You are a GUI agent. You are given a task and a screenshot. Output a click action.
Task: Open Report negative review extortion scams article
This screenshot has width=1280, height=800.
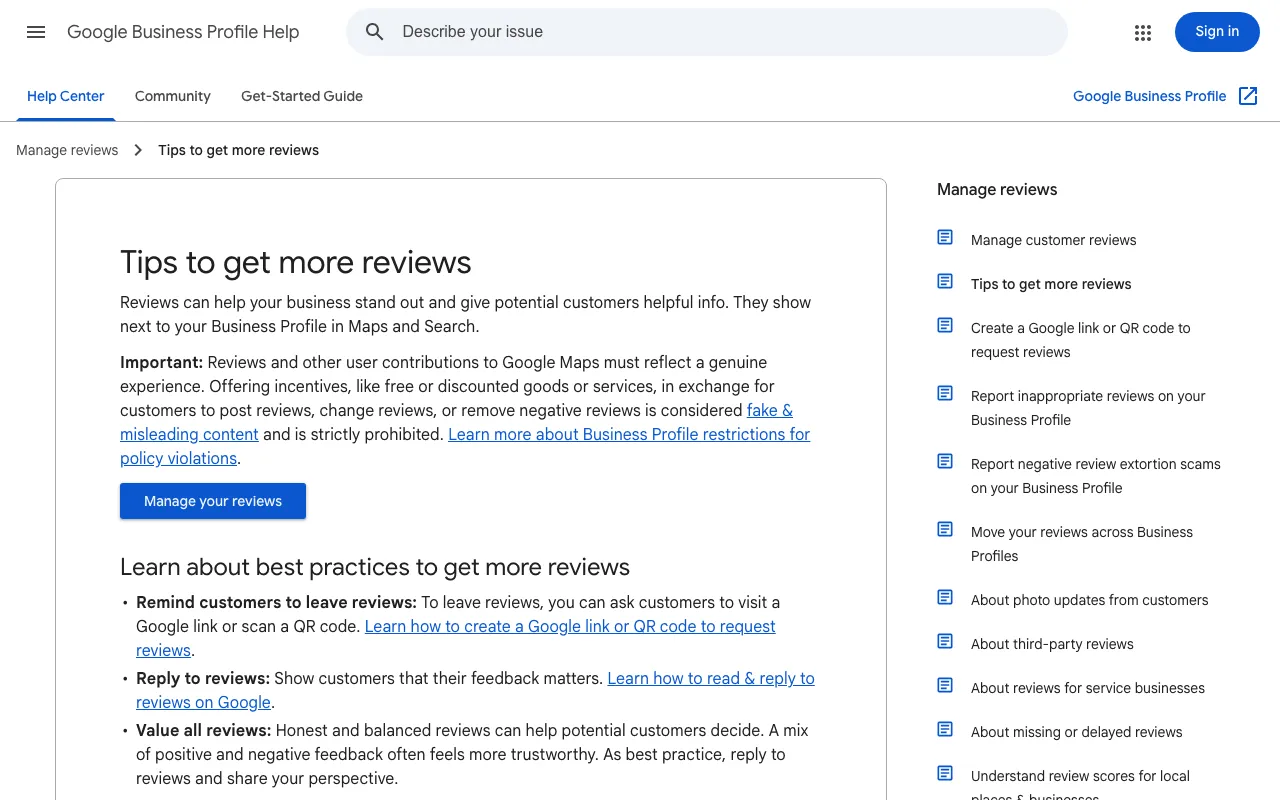tap(1096, 476)
